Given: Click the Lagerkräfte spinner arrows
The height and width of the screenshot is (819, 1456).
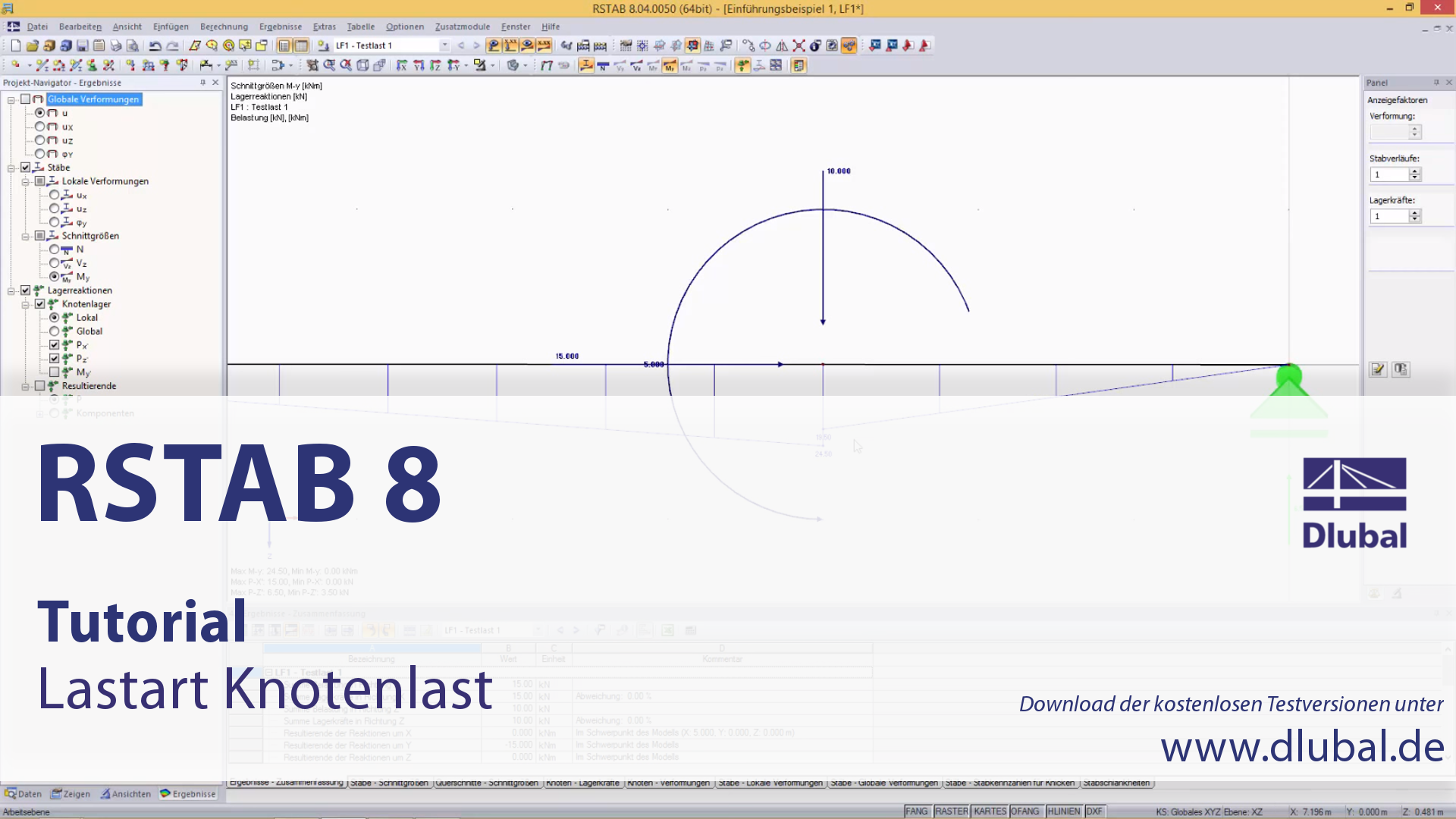Looking at the screenshot, I should coord(1414,216).
